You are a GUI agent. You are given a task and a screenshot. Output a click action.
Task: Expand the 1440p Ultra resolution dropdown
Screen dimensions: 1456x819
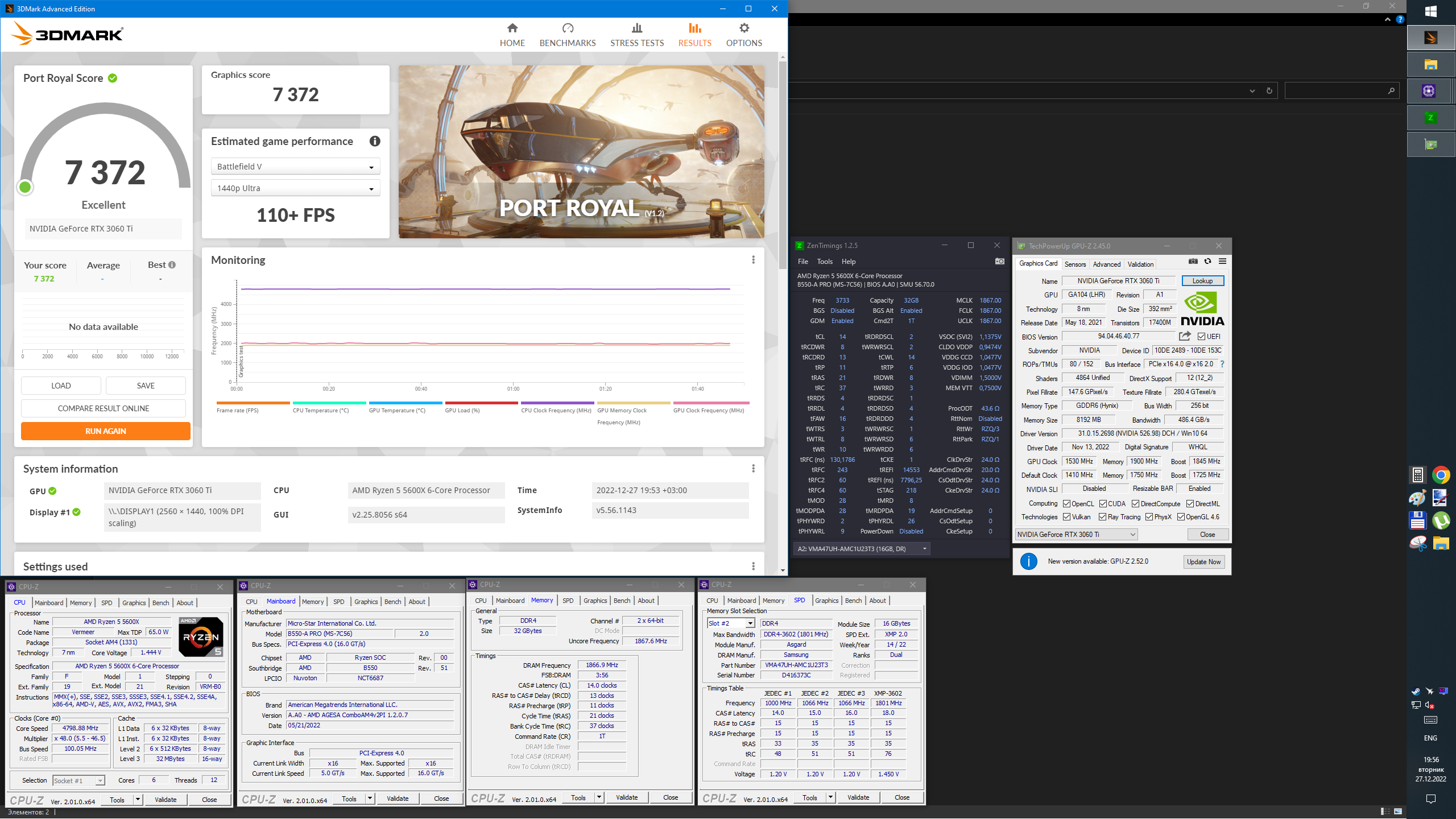point(295,188)
